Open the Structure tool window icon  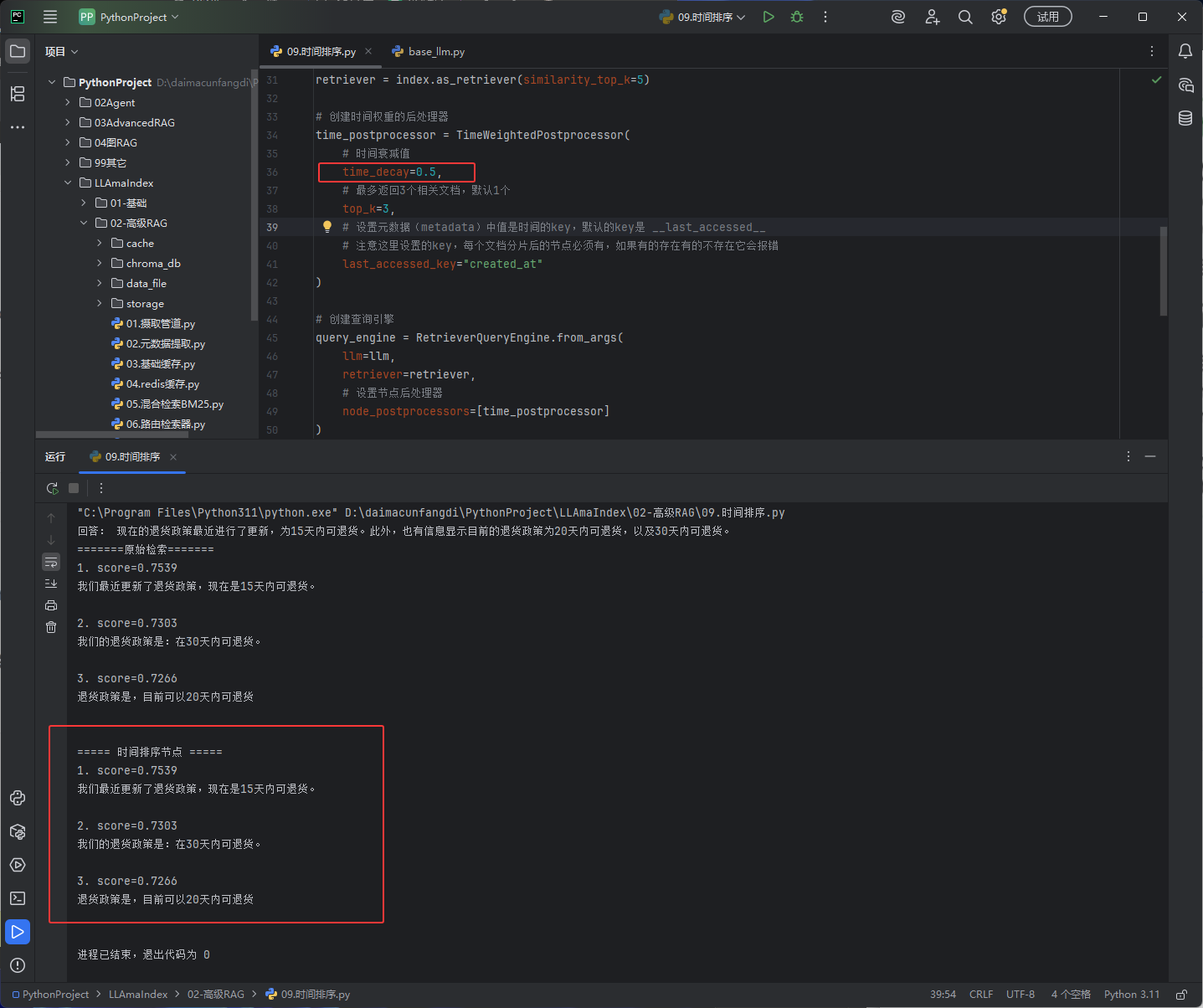tap(18, 94)
